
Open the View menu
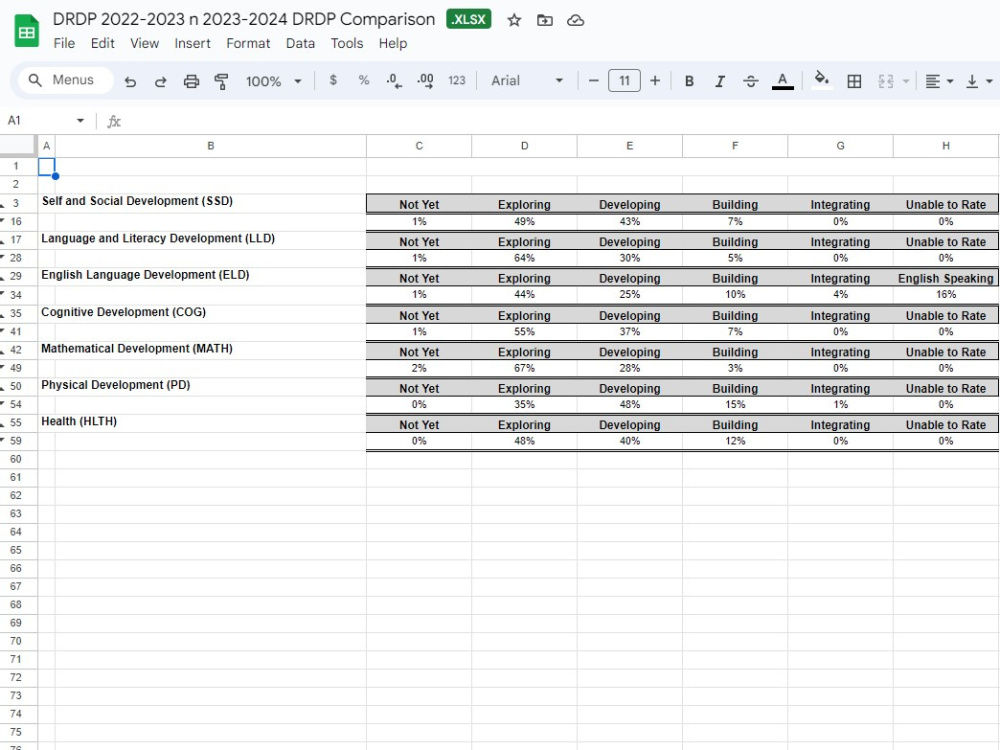click(x=145, y=43)
